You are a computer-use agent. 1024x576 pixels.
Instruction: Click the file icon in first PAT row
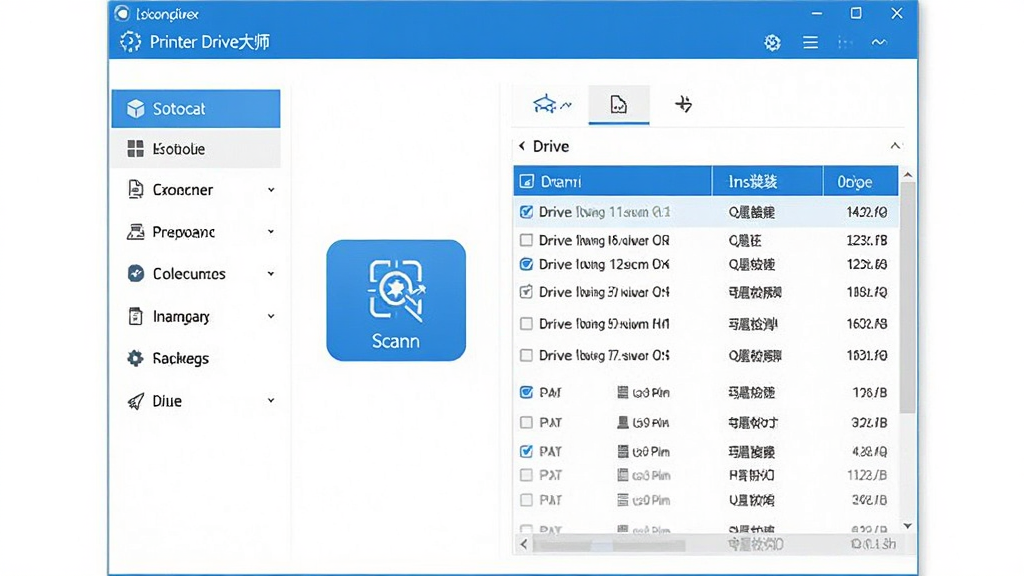point(622,392)
